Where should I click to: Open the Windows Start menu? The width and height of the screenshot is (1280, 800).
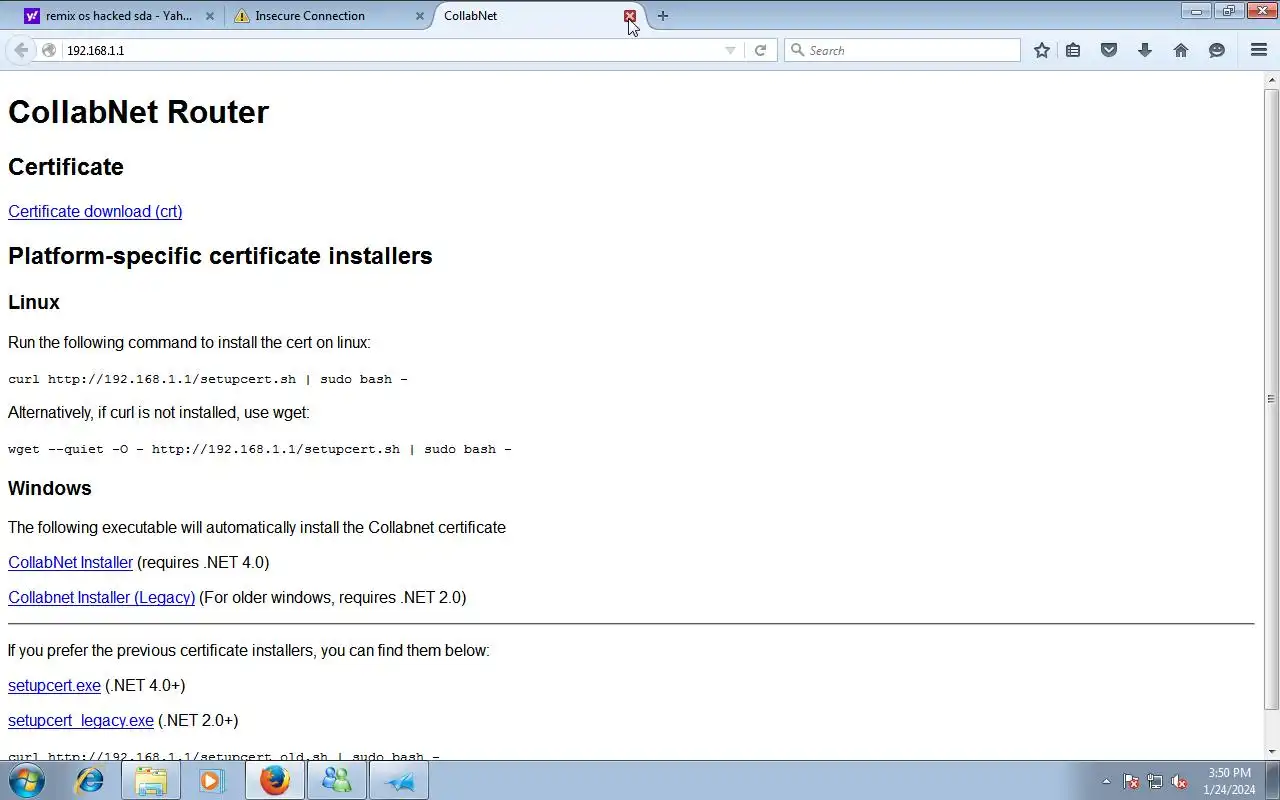tap(26, 780)
